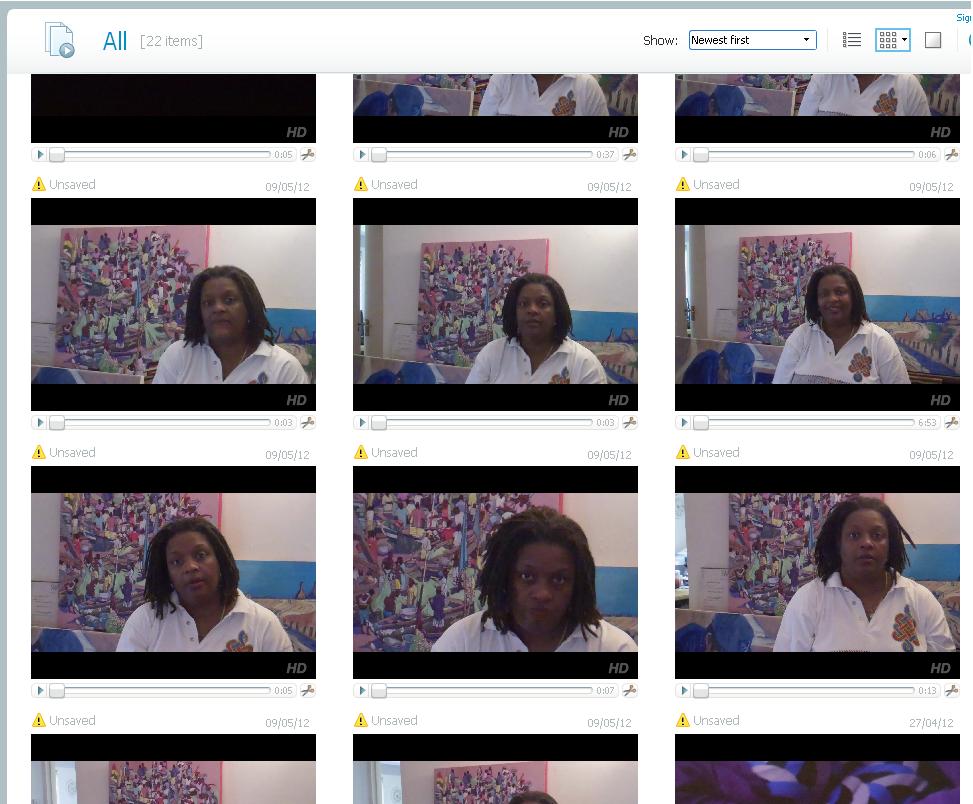Click the seek bar of the 0:07 clip
This screenshot has height=804, width=973.
[x=483, y=690]
